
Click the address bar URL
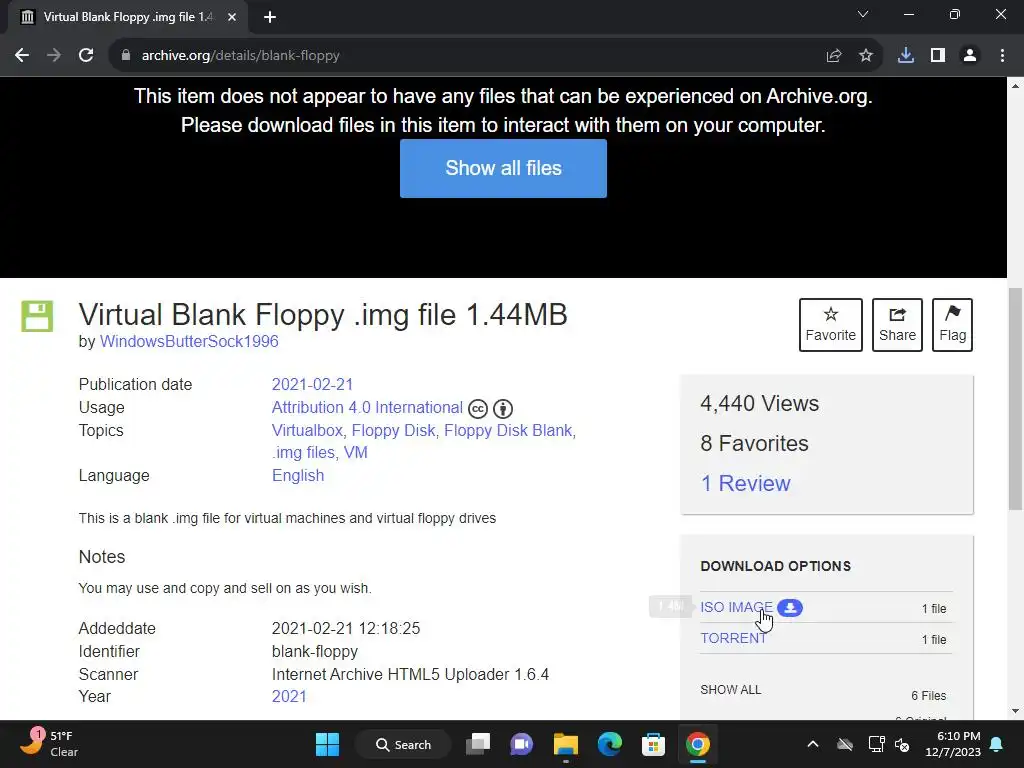pyautogui.click(x=240, y=56)
